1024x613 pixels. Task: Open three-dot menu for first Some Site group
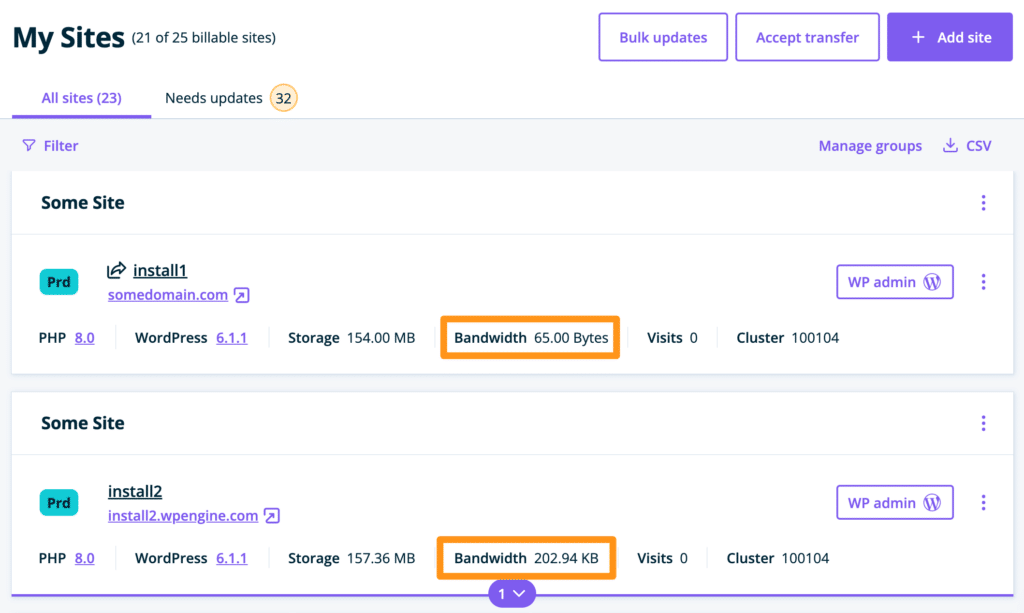(983, 203)
